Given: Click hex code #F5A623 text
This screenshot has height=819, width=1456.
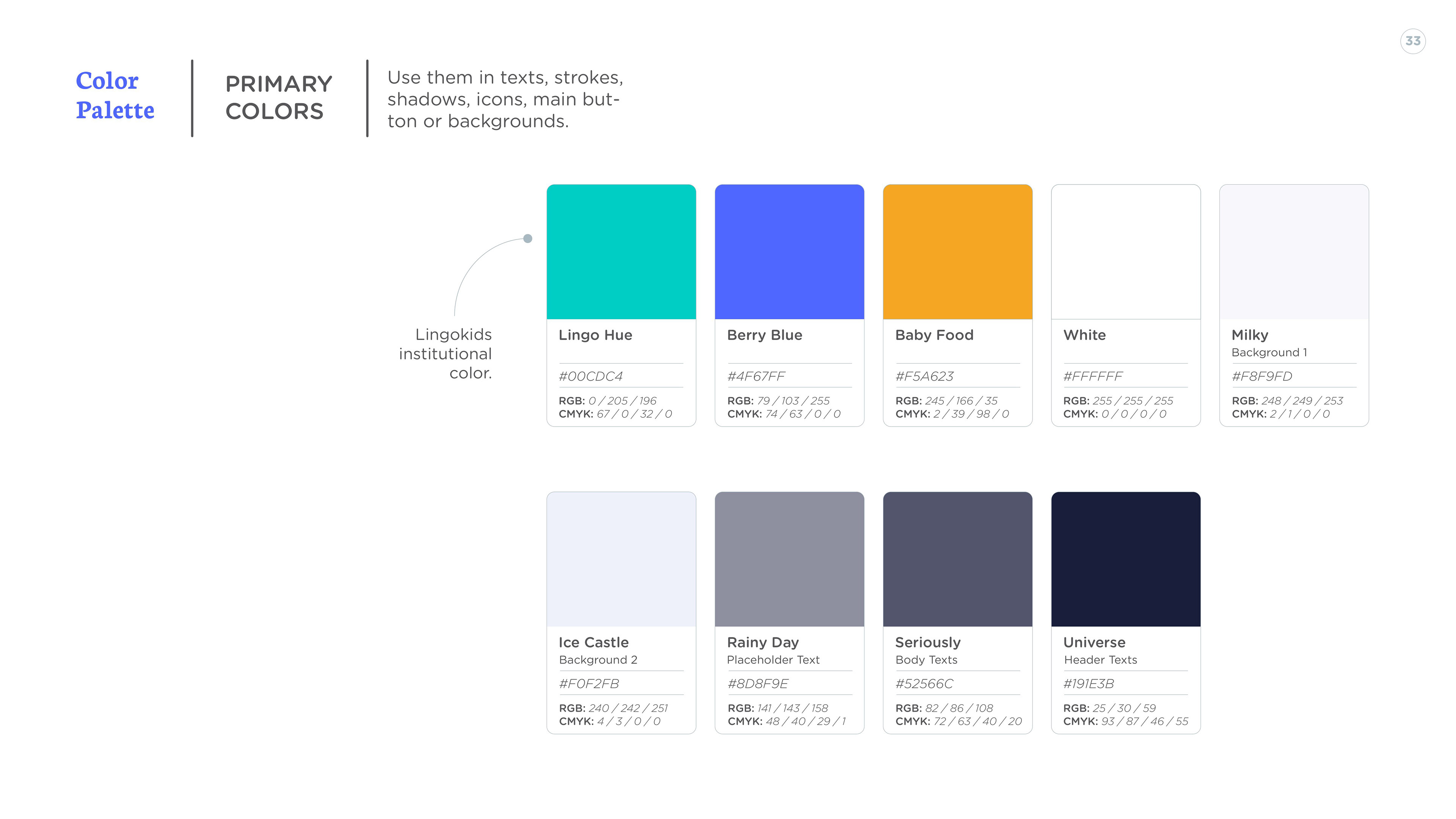Looking at the screenshot, I should point(924,377).
